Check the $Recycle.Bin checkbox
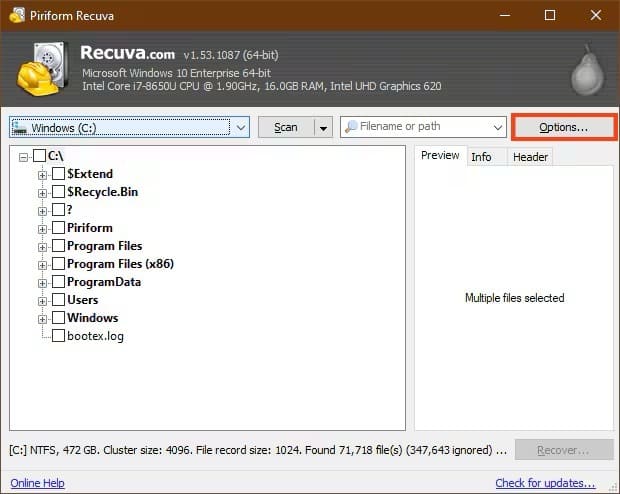 click(58, 191)
